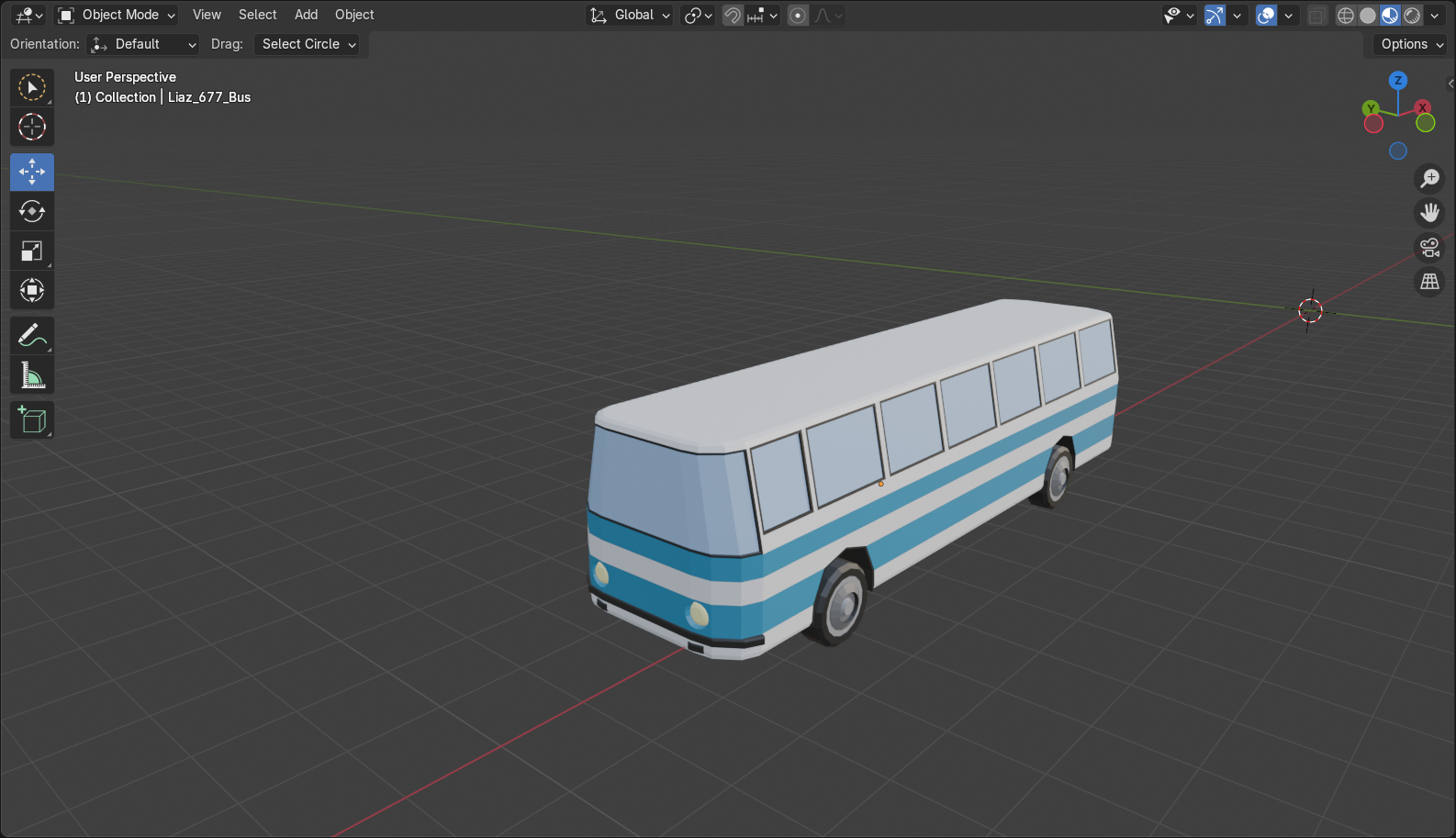Image resolution: width=1456 pixels, height=838 pixels.
Task: Click the 'User Perspective' viewport text
Action: coord(125,77)
